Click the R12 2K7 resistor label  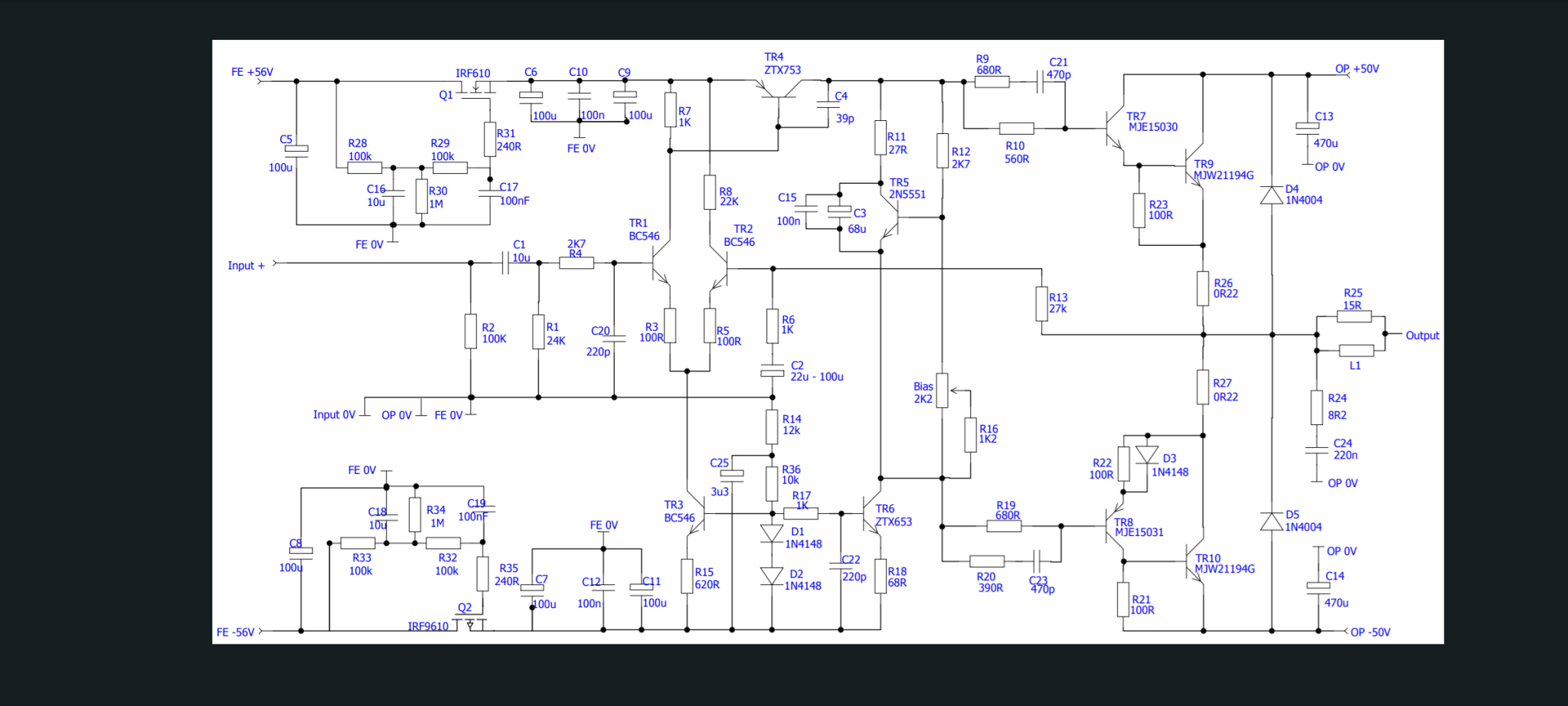pos(961,158)
